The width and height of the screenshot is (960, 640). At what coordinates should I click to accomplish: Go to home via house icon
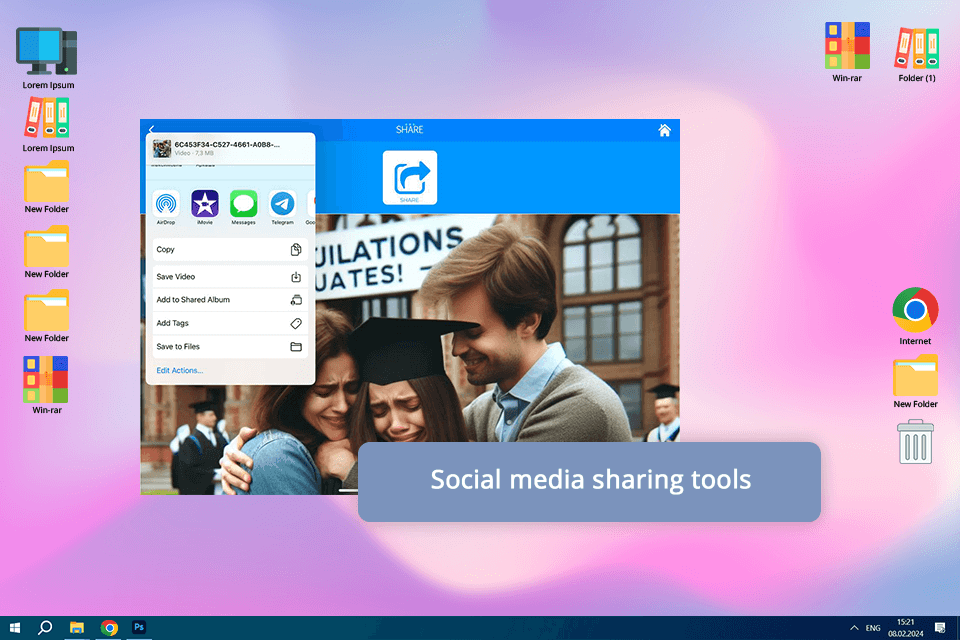point(664,130)
